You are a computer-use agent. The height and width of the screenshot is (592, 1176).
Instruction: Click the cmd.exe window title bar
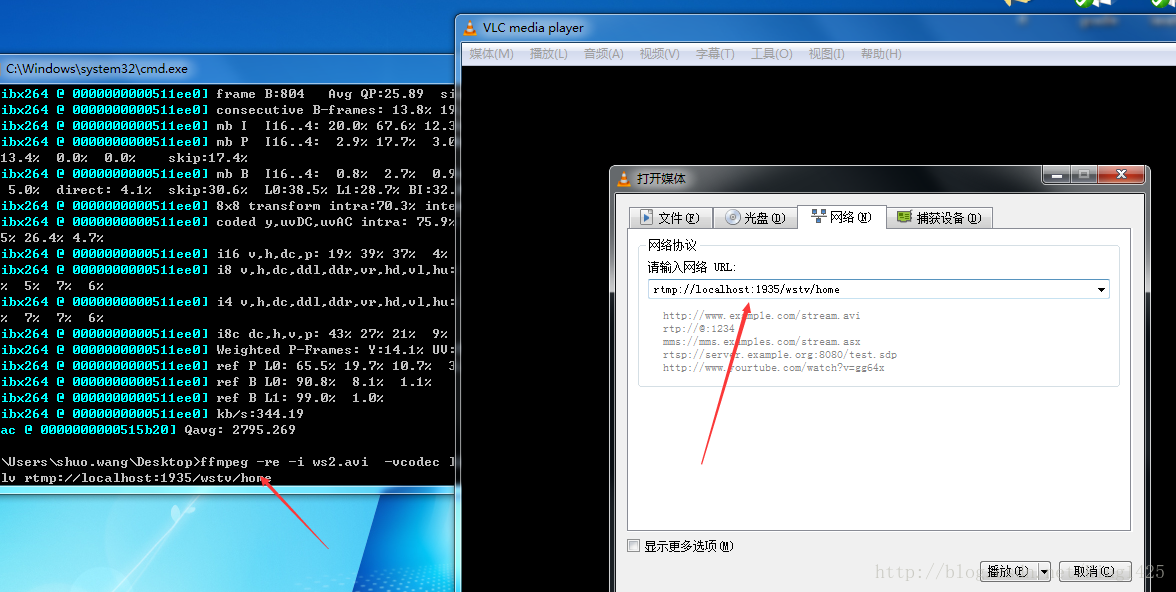pyautogui.click(x=226, y=68)
